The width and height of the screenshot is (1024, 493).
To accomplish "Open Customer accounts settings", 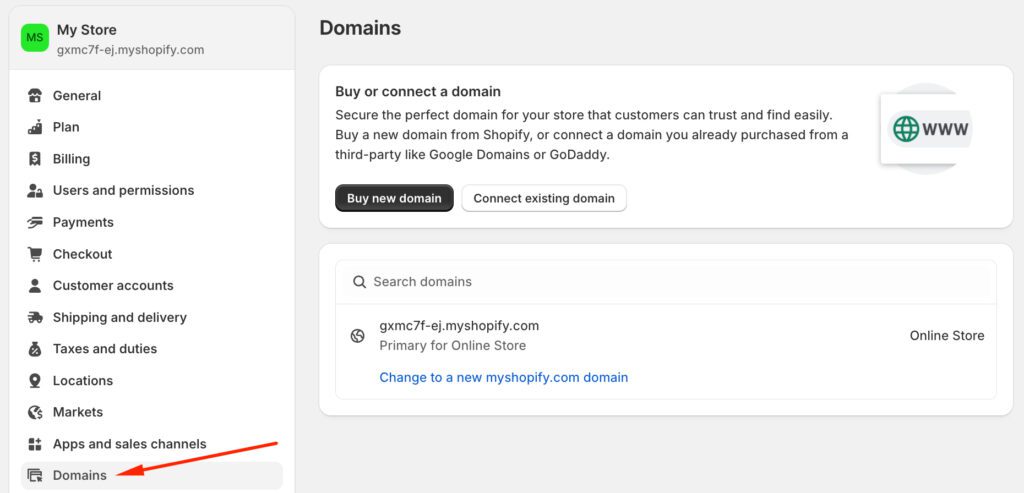I will 113,285.
